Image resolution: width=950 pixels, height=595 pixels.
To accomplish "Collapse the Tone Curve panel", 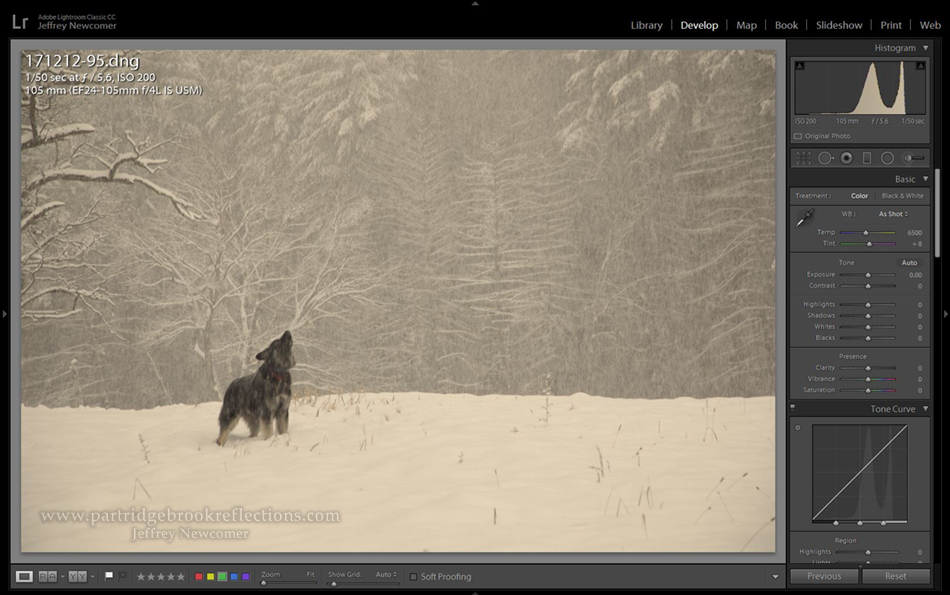I will [925, 409].
